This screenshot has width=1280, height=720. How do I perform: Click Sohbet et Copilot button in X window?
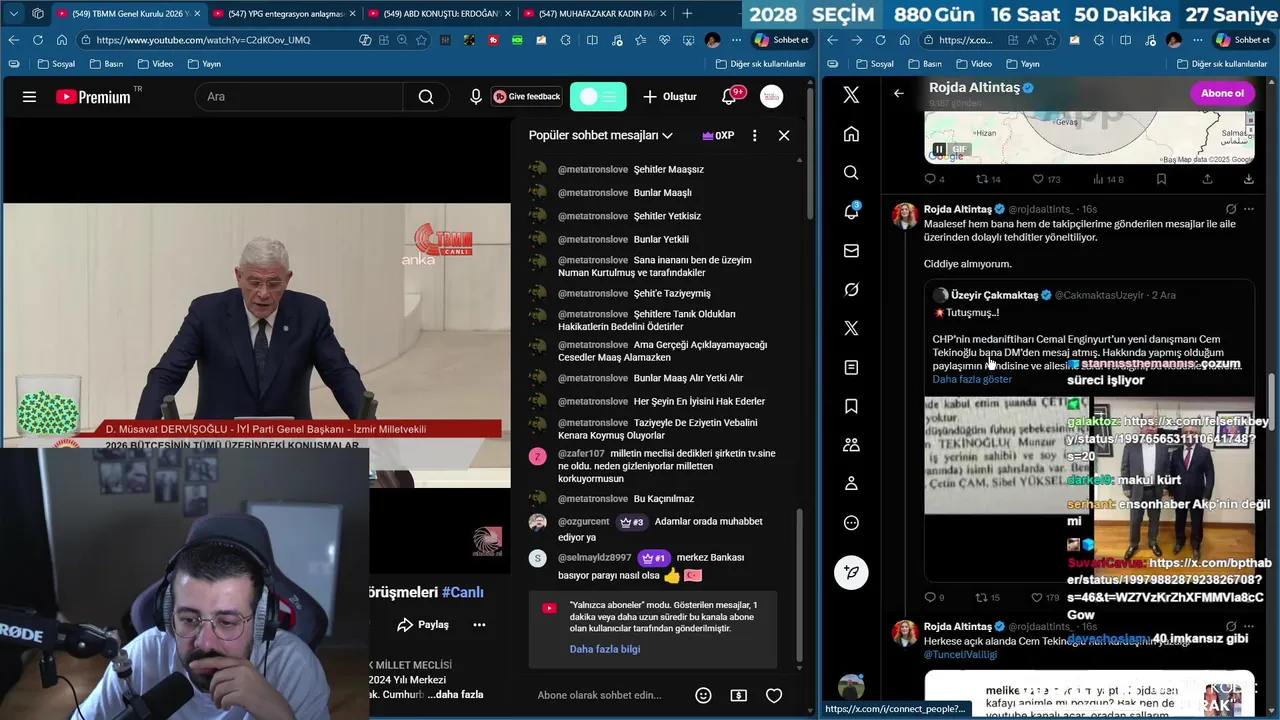click(1241, 40)
